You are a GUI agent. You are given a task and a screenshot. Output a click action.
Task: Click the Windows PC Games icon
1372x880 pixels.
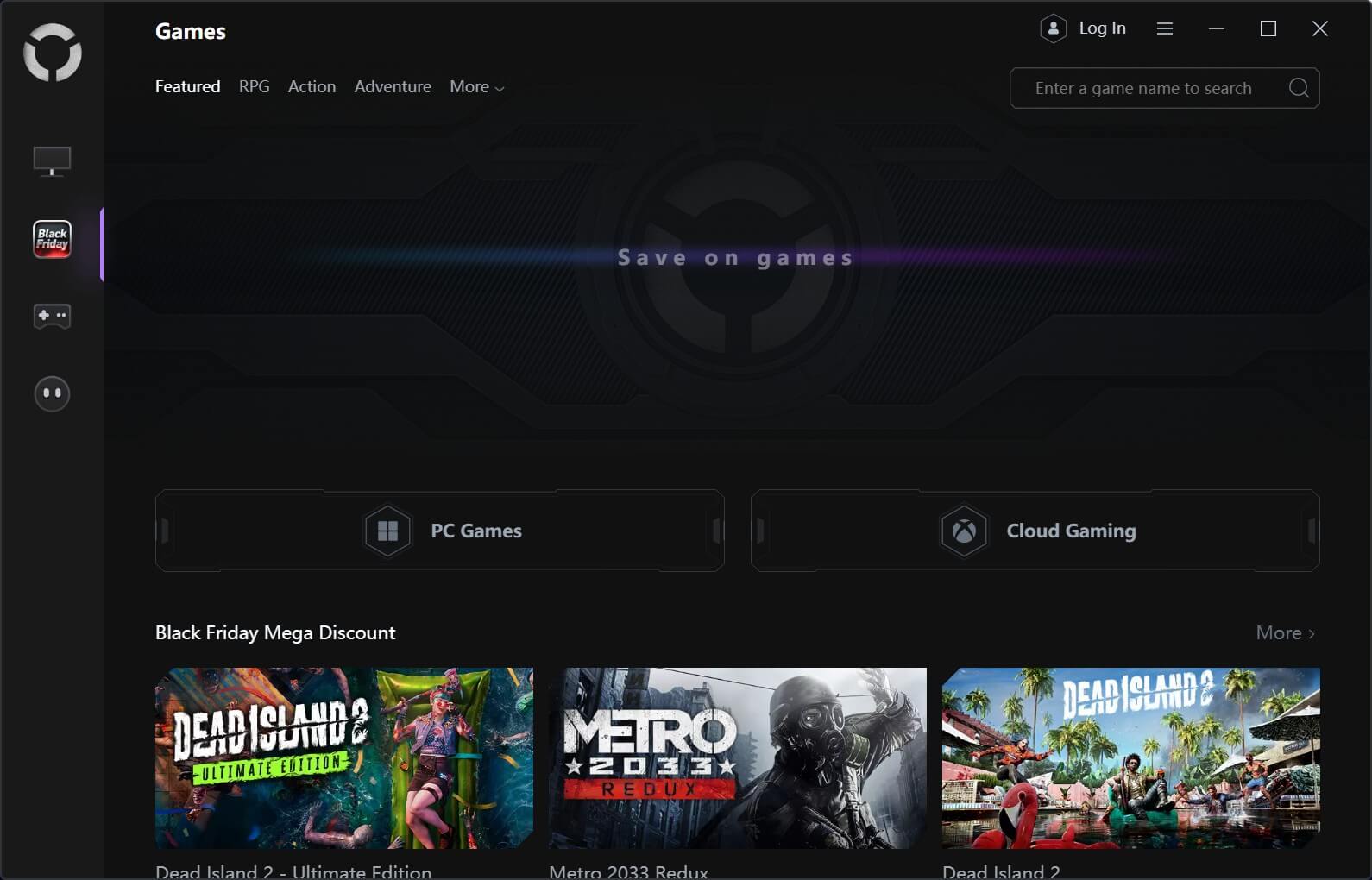click(x=387, y=531)
